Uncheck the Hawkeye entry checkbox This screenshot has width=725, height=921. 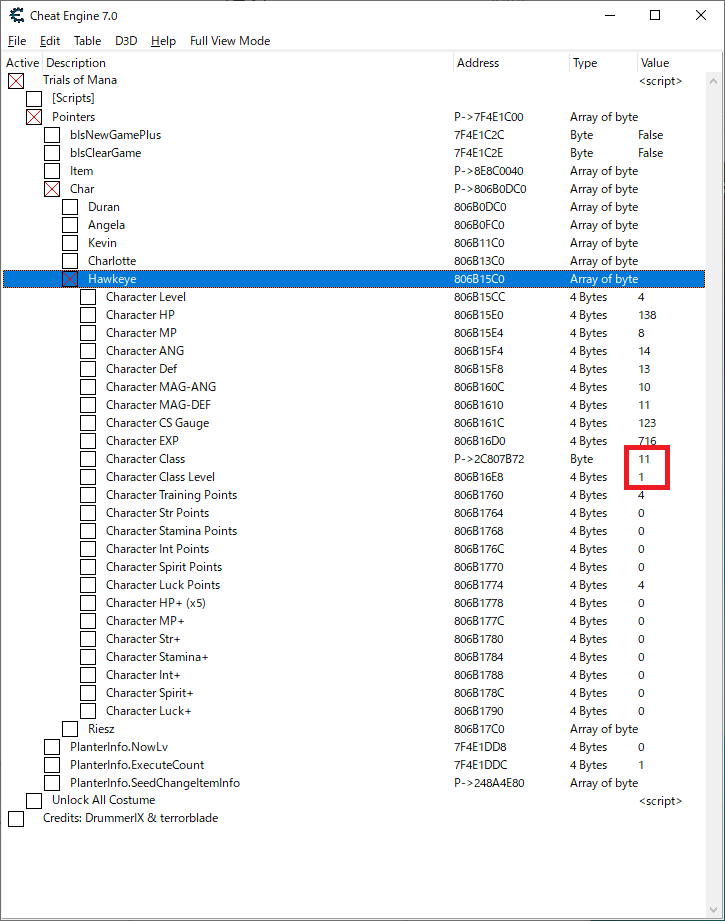click(x=70, y=279)
